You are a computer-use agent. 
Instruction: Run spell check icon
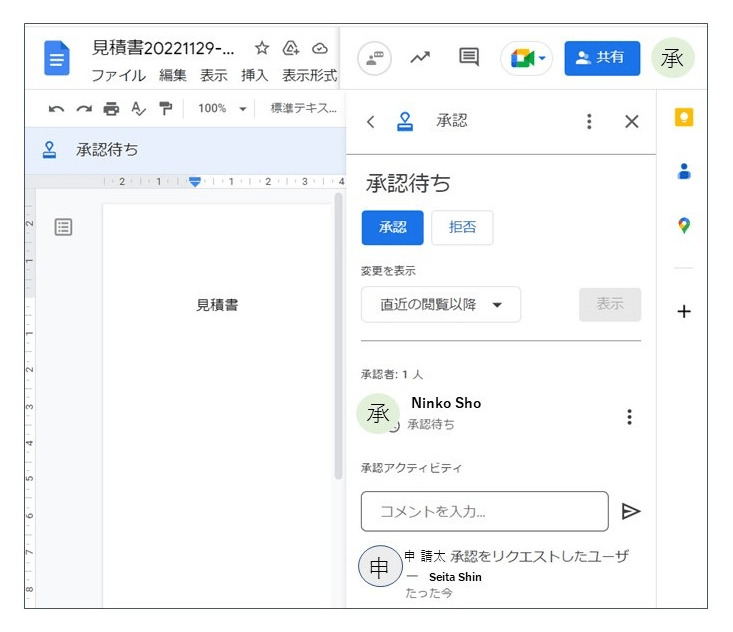point(138,109)
